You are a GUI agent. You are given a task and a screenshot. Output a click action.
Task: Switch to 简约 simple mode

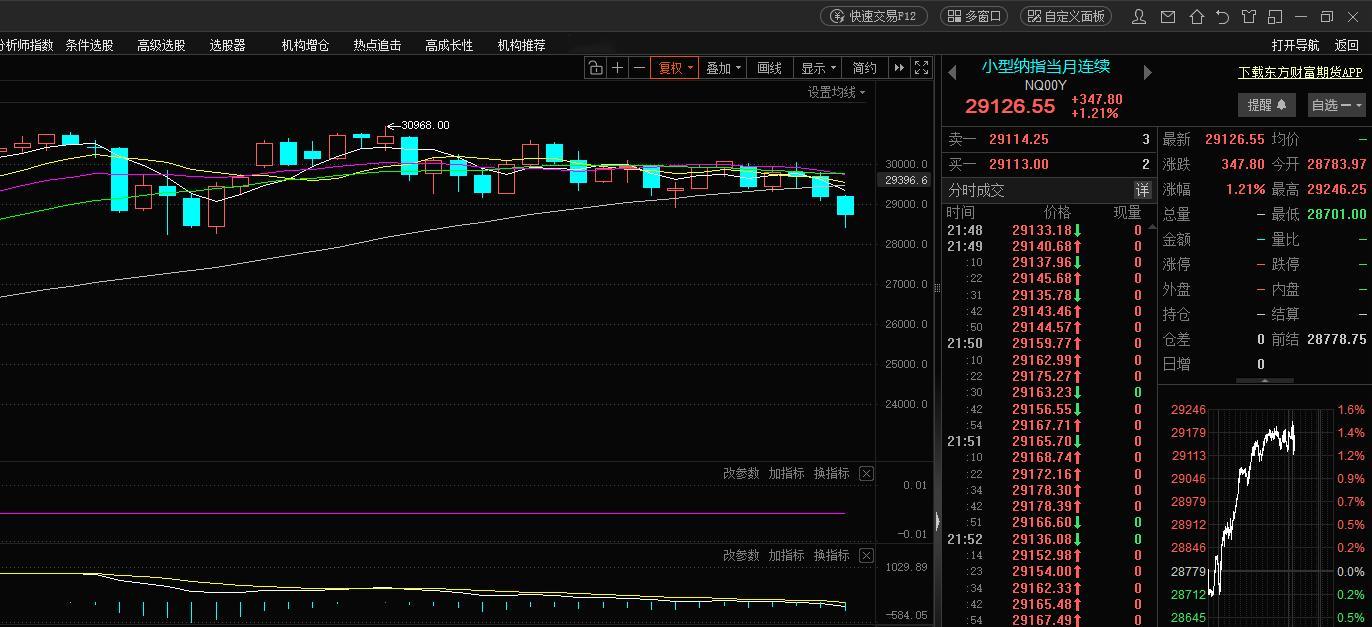coord(865,68)
